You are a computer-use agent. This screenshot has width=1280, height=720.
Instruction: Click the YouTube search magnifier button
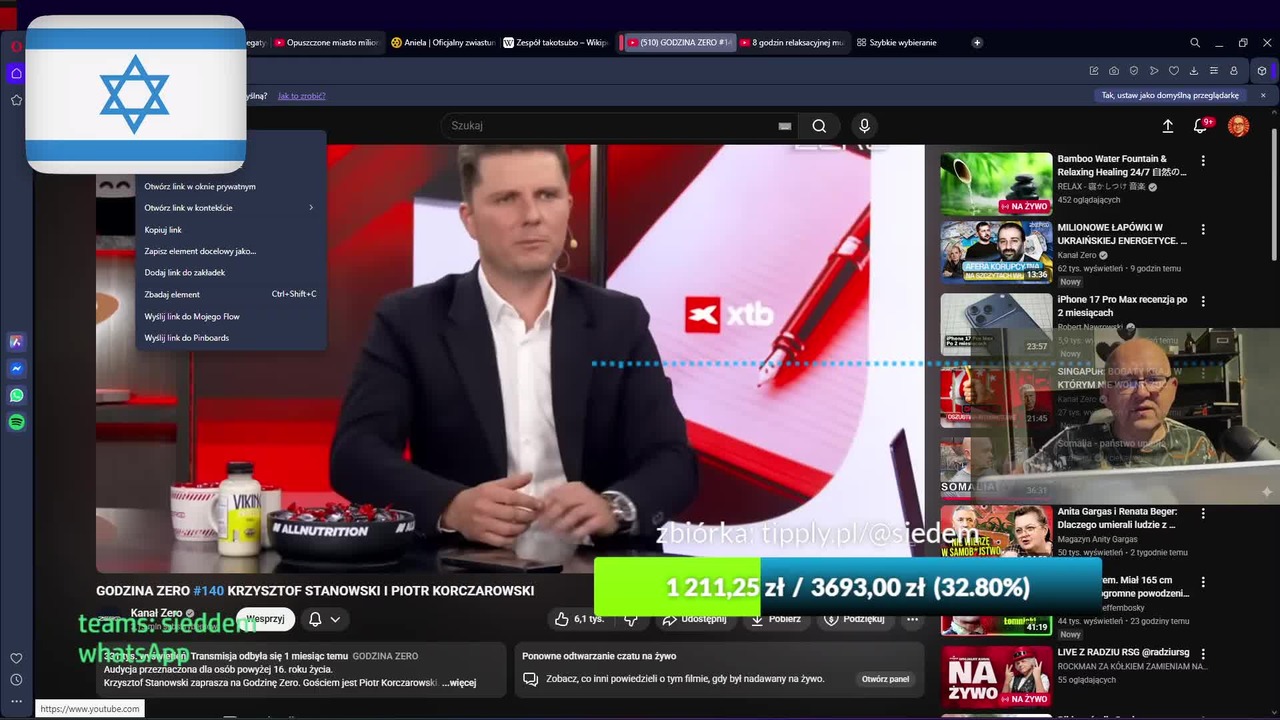click(819, 126)
